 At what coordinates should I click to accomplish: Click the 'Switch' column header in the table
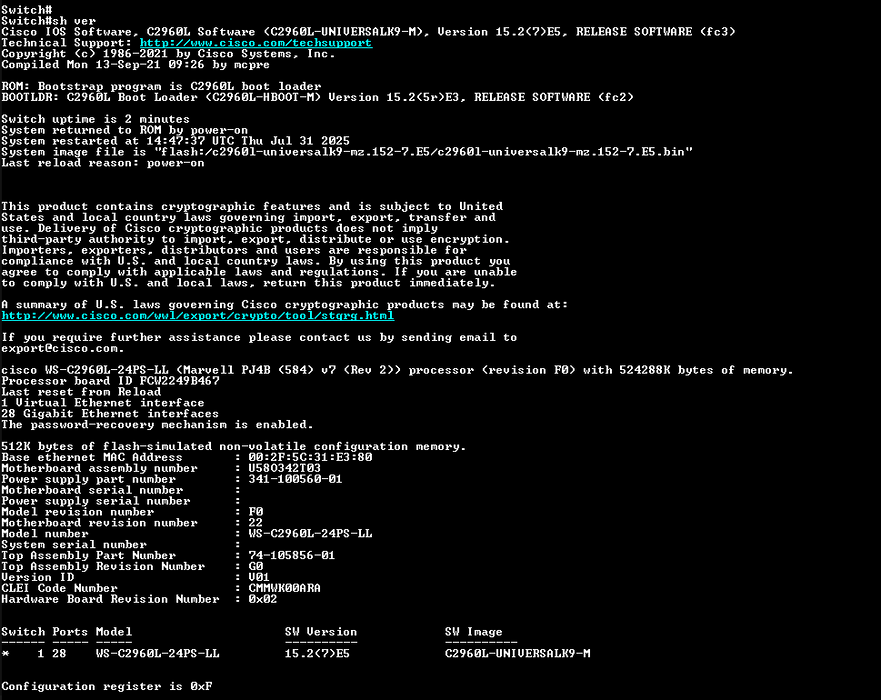23,632
